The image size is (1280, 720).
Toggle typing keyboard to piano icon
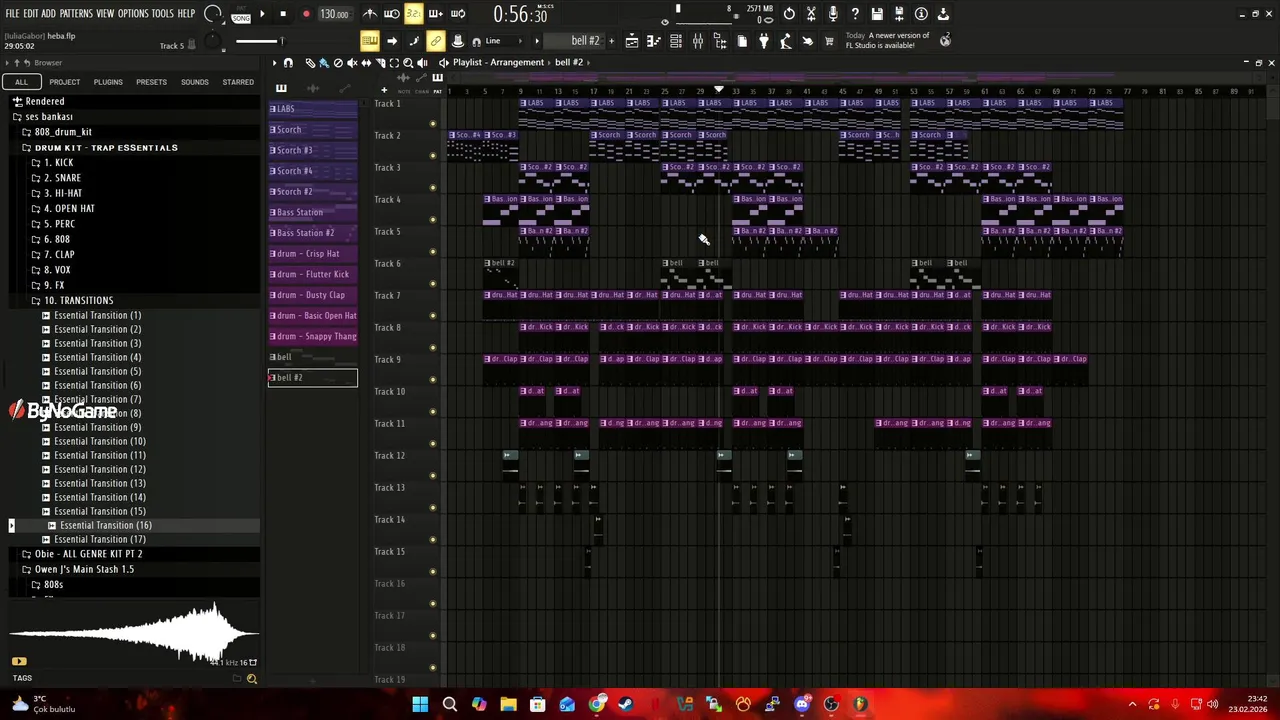369,41
